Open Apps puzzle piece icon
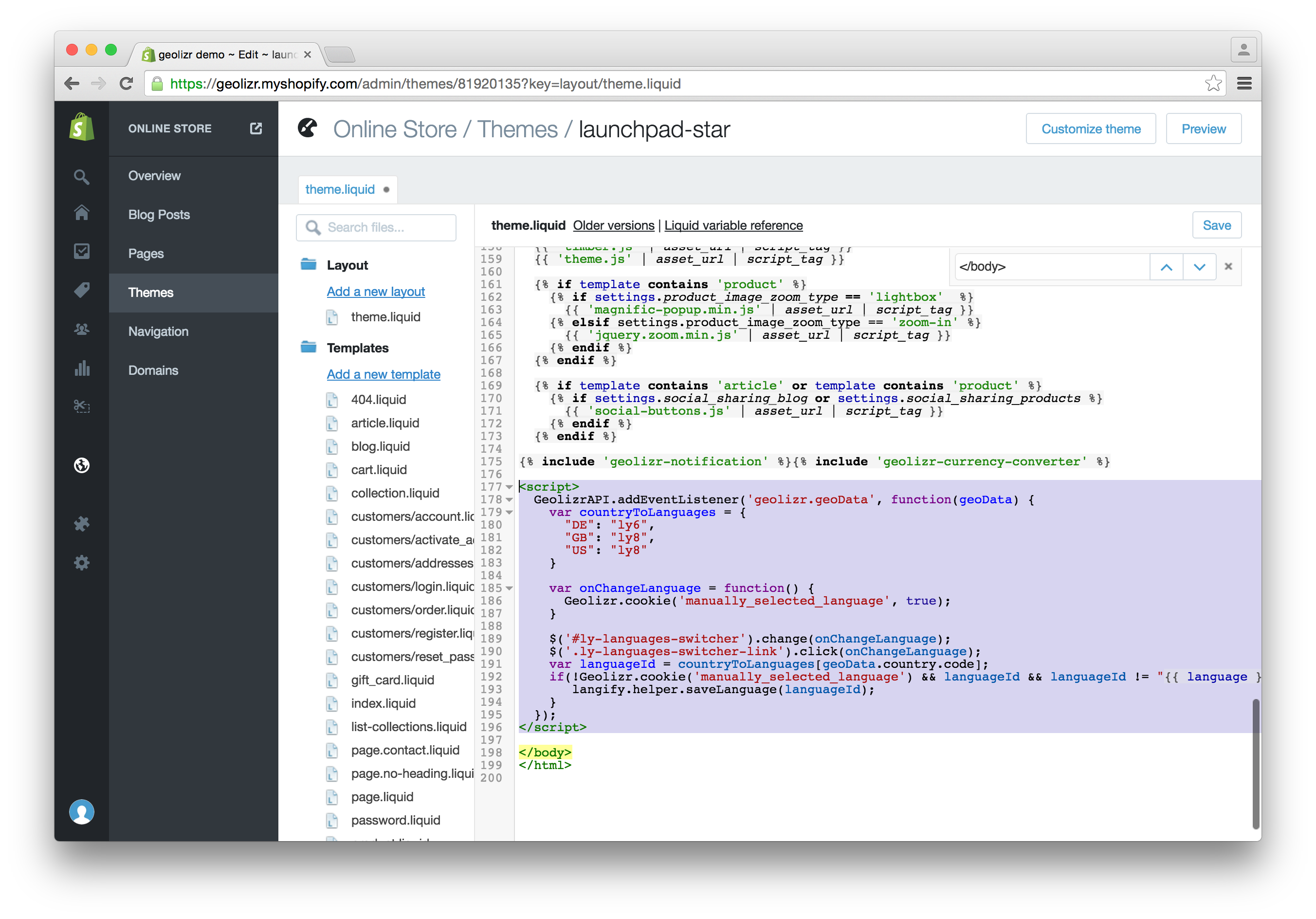 81,524
